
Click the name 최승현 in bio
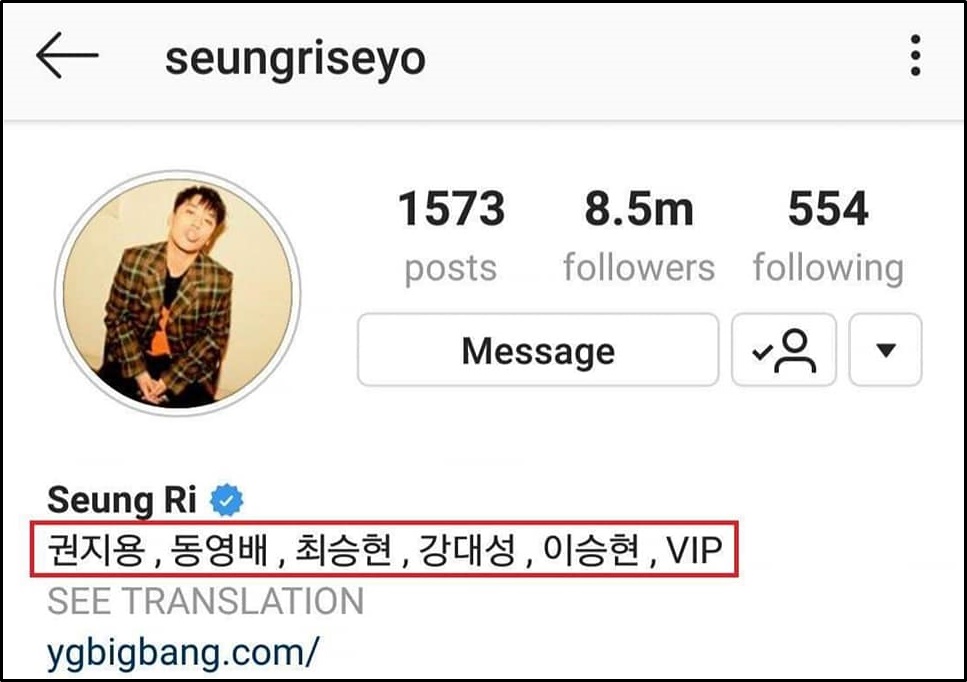coord(344,549)
